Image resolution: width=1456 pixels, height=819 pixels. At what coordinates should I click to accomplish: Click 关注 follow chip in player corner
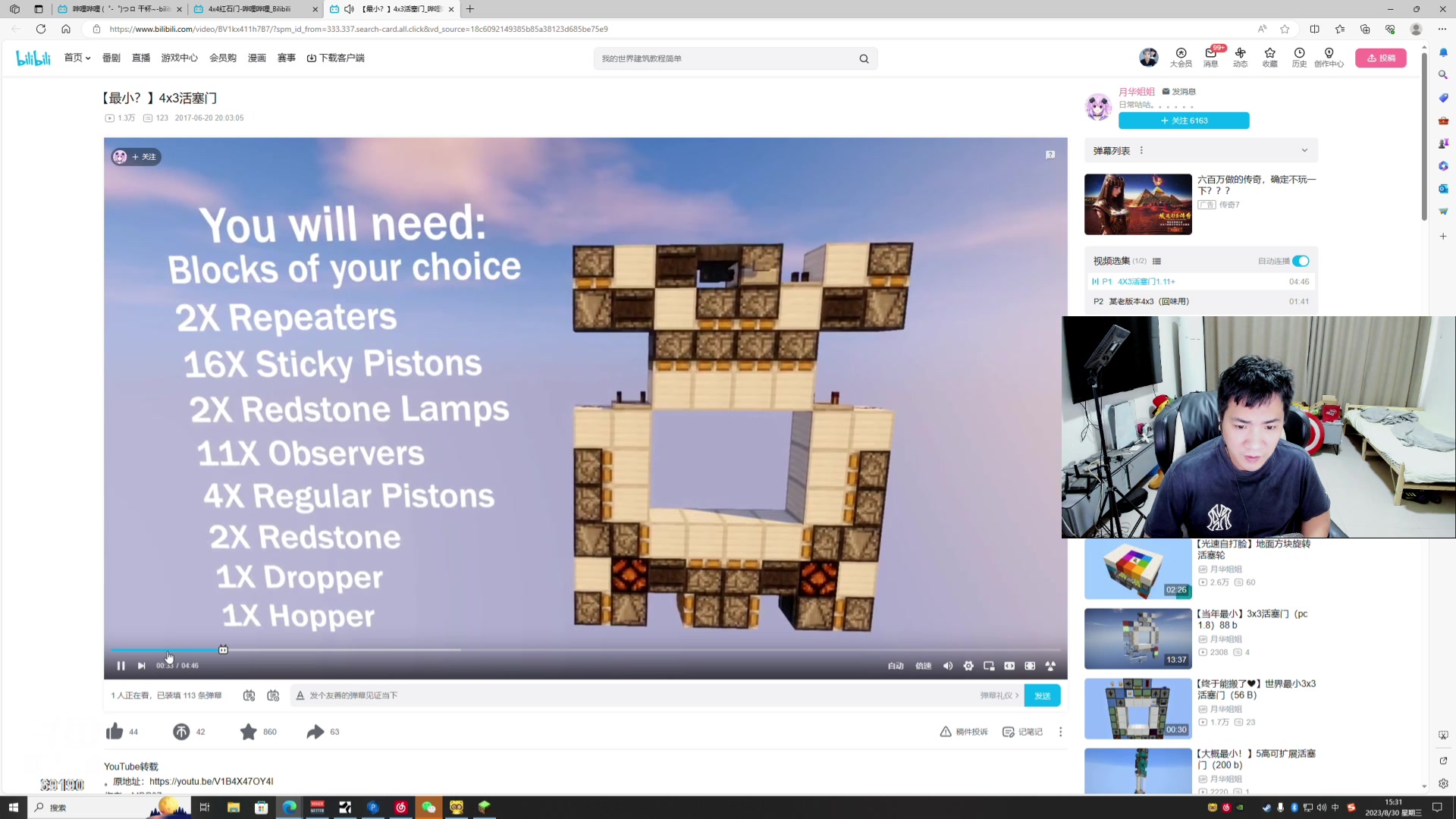136,157
